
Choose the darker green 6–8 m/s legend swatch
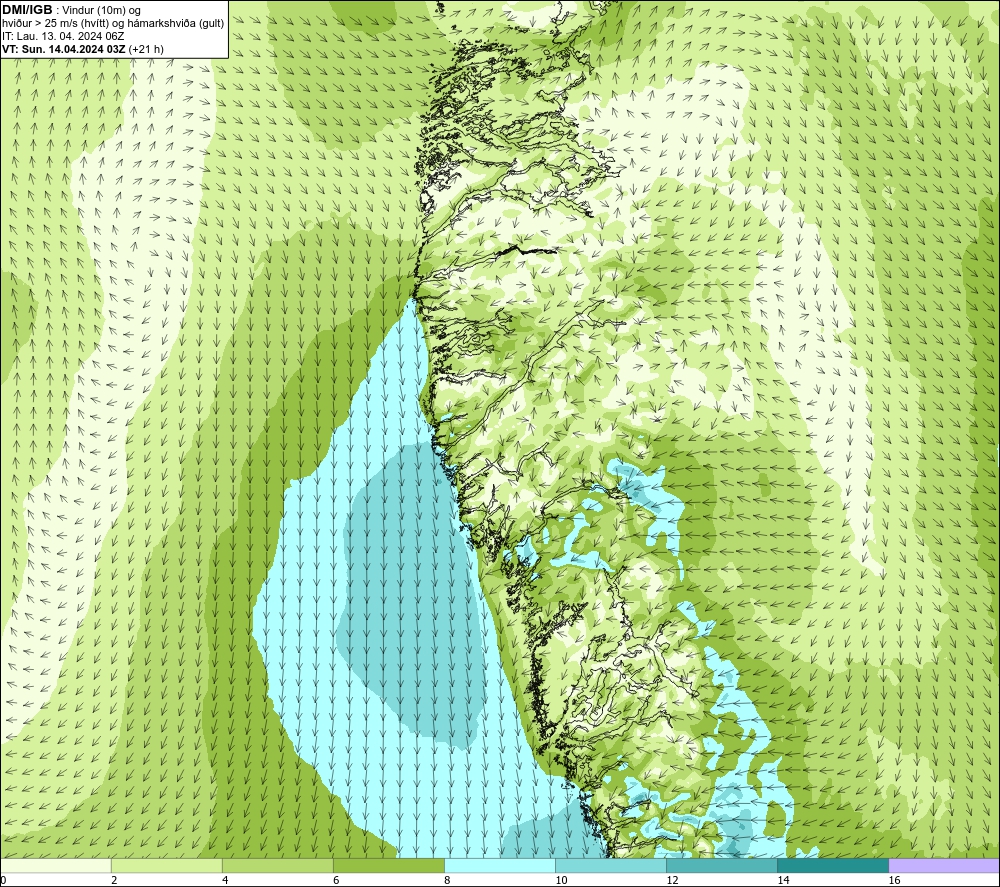tap(388, 865)
